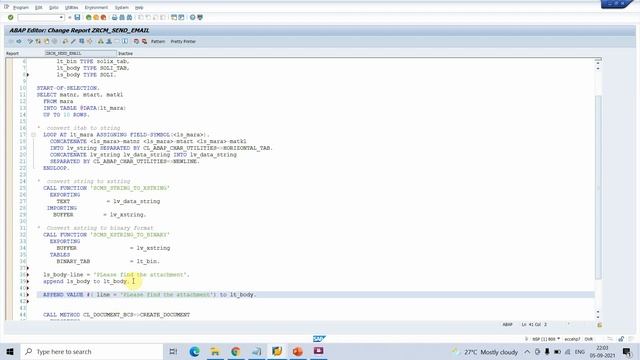Click the 'Ln 41 Col 2' status bar entry
640x360 pixels.
(x=534, y=324)
